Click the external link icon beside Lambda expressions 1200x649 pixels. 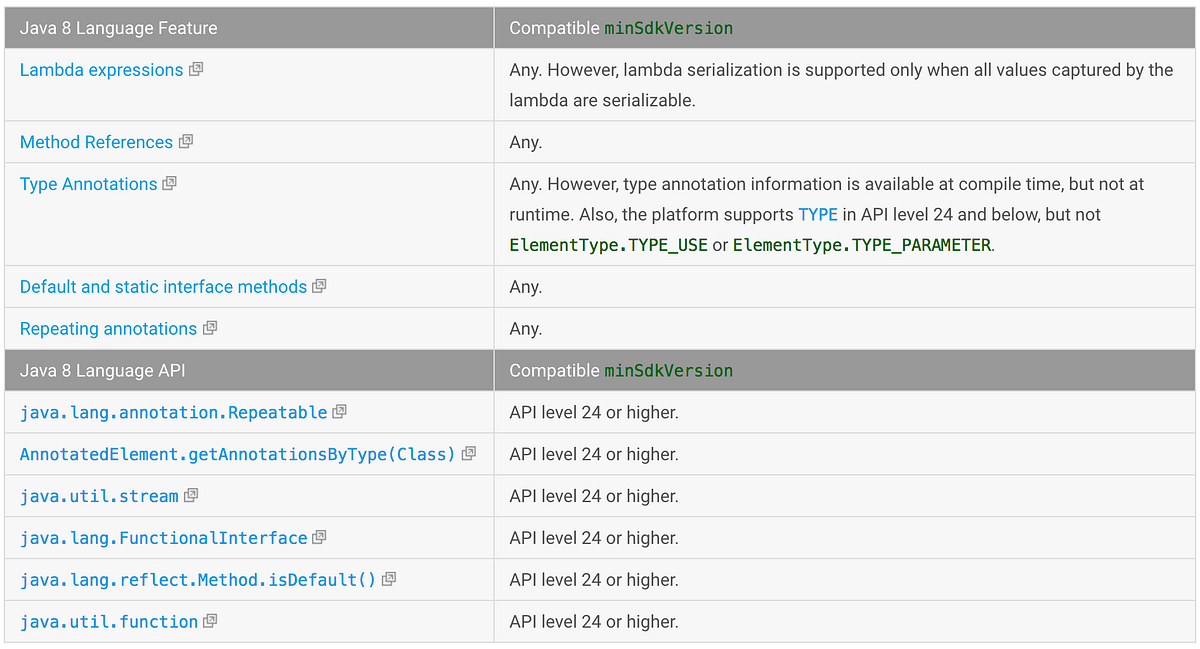196,70
